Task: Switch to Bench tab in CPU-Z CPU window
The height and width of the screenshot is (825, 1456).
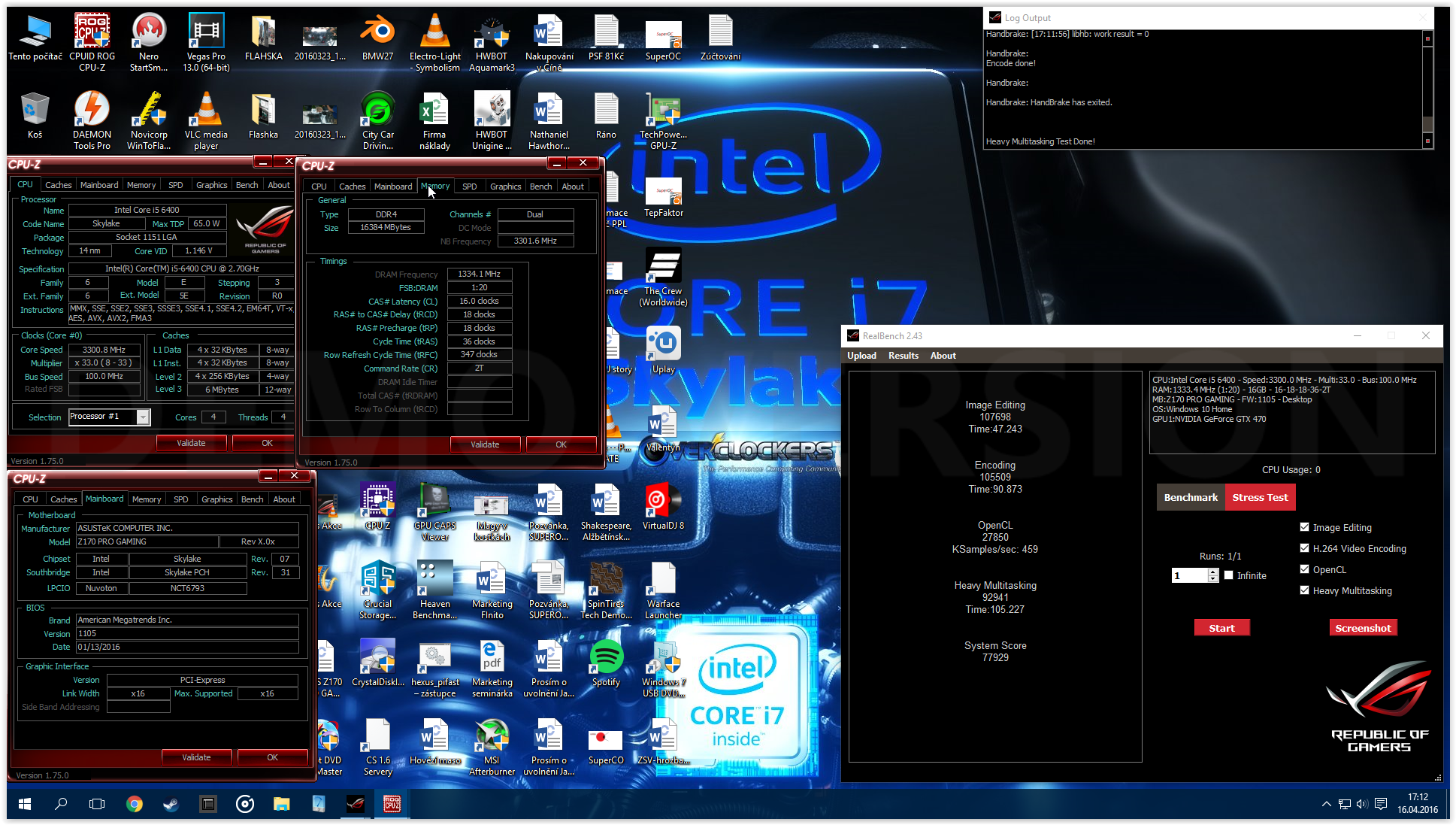Action: pyautogui.click(x=247, y=185)
